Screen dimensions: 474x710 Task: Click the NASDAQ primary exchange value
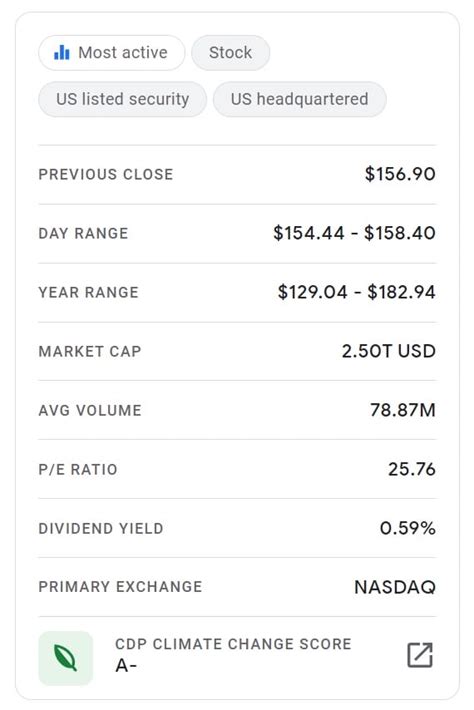point(395,587)
